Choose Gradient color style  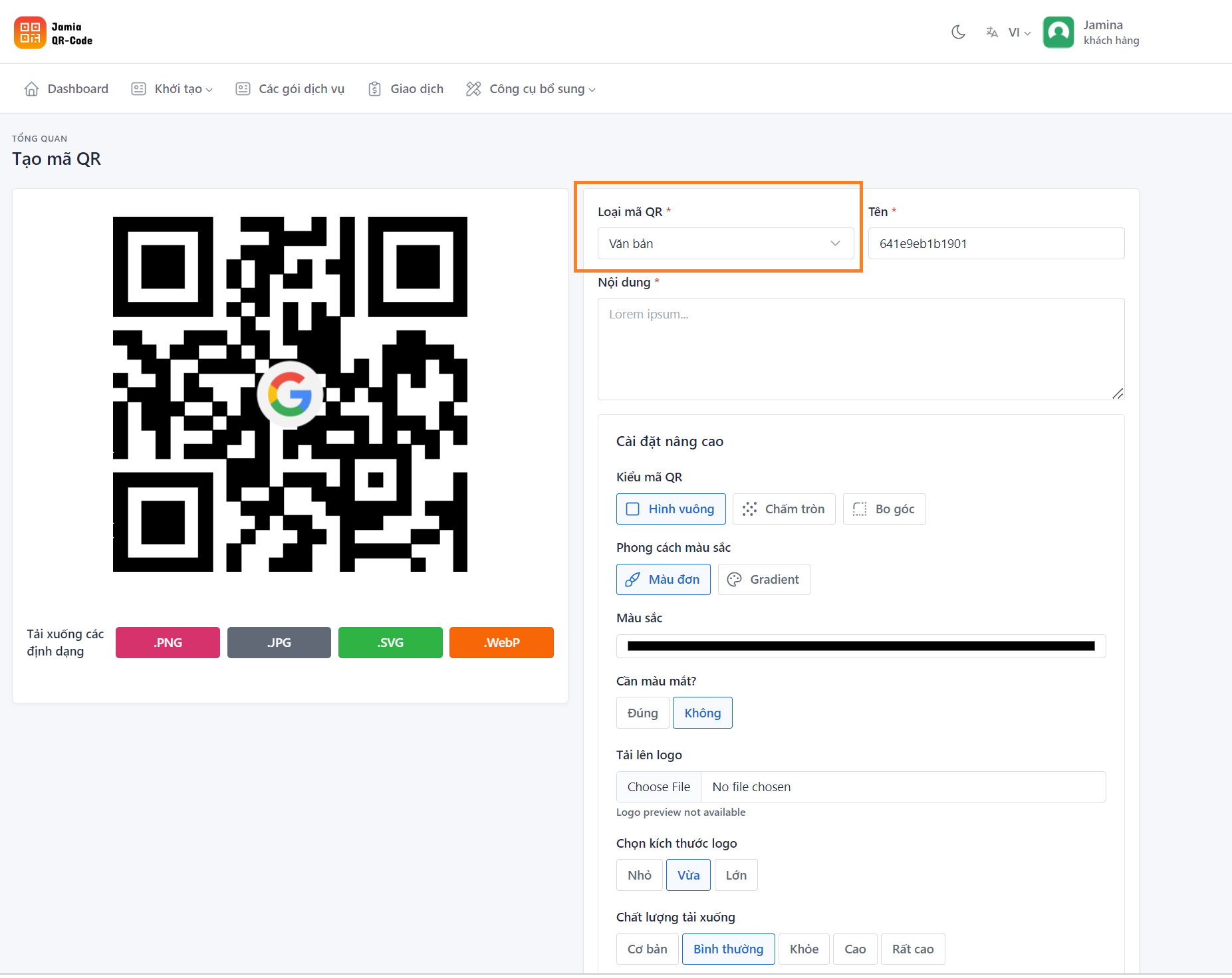point(764,579)
